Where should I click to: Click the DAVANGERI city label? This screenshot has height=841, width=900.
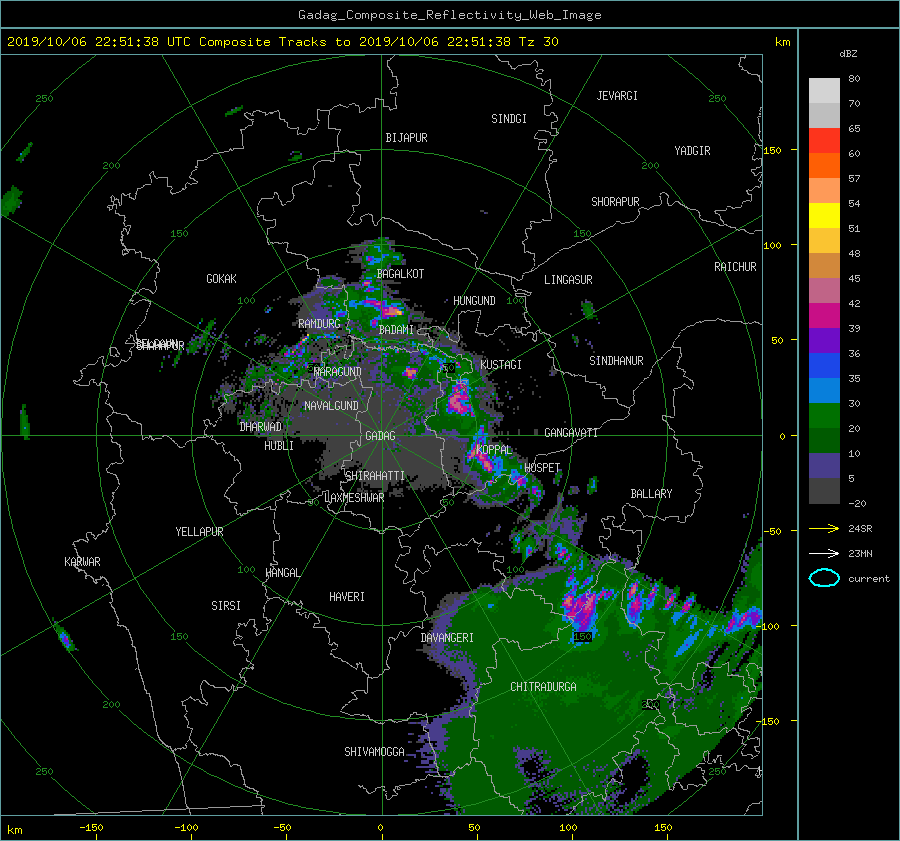coord(447,638)
